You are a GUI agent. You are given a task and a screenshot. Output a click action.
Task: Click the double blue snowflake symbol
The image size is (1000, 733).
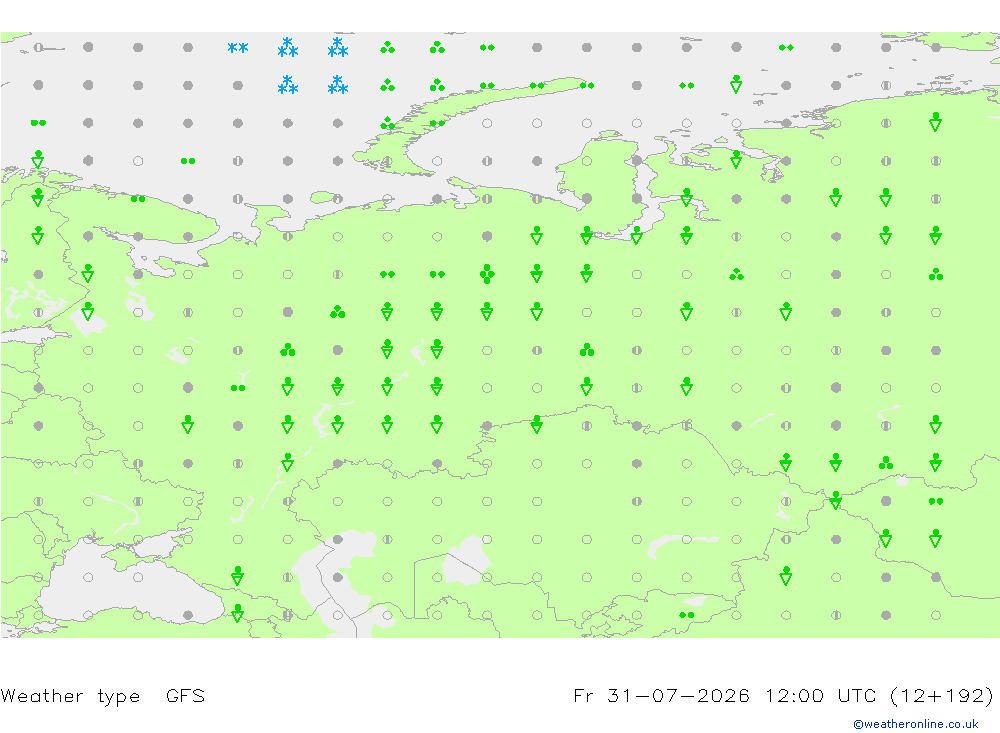238,47
